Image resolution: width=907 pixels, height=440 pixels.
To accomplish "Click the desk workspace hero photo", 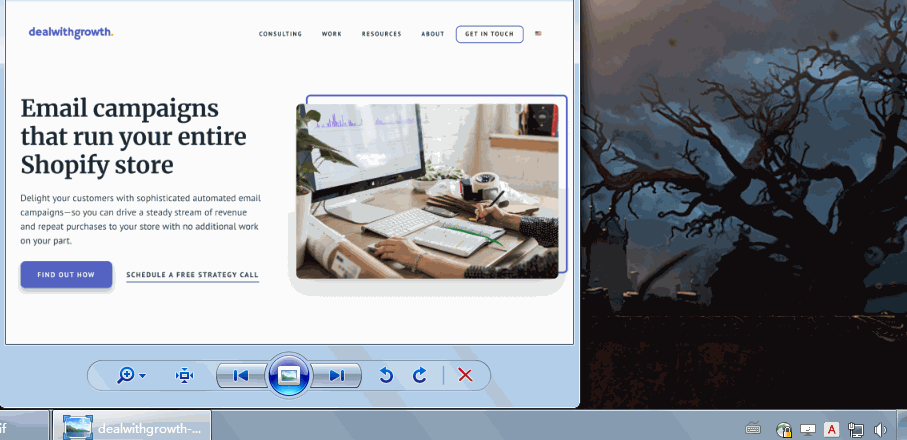I will pos(427,191).
